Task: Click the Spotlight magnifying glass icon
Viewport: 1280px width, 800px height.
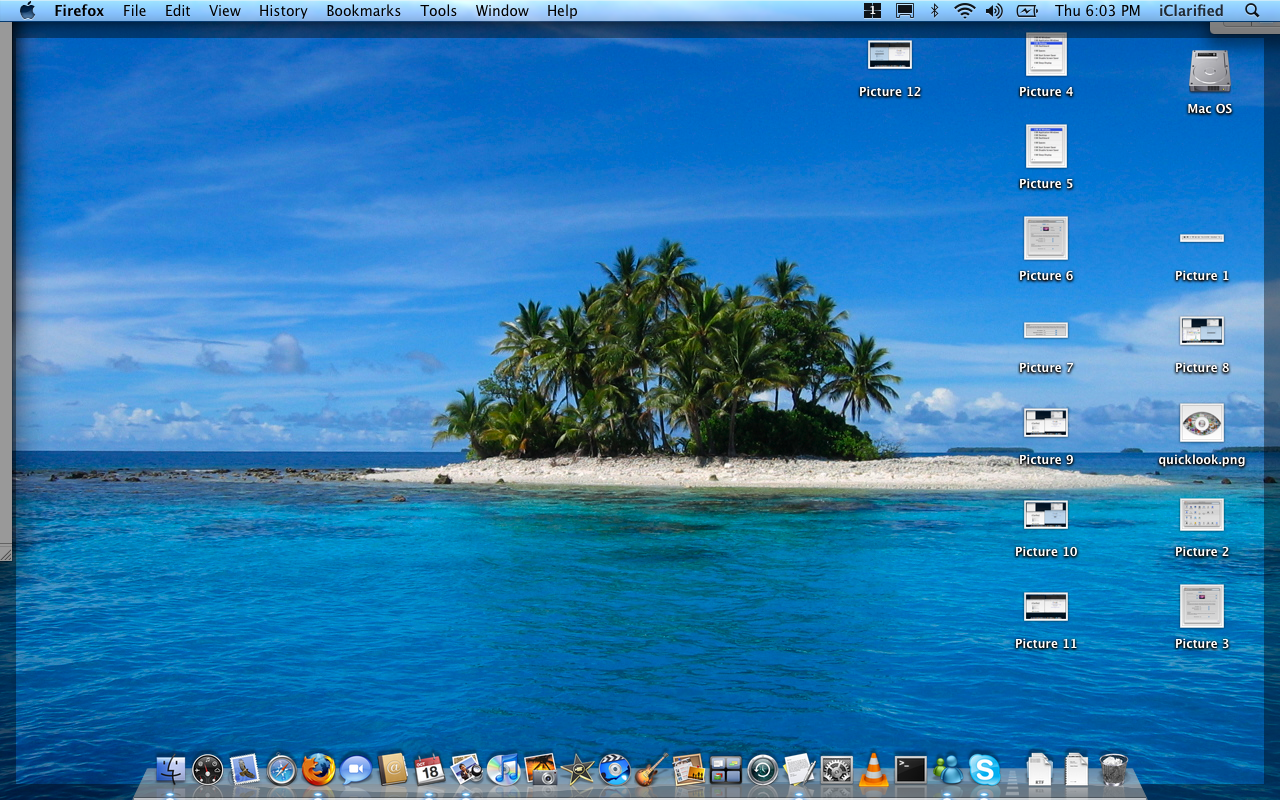Action: coord(1252,11)
